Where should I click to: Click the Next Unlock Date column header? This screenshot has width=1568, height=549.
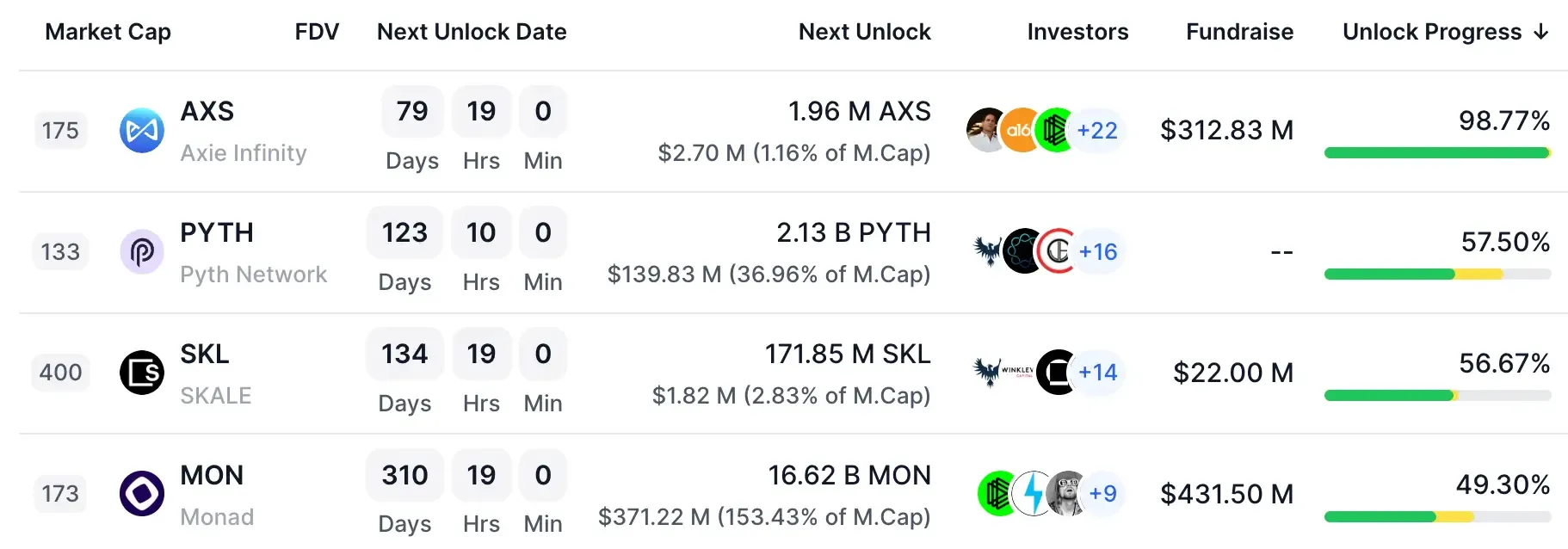(472, 32)
